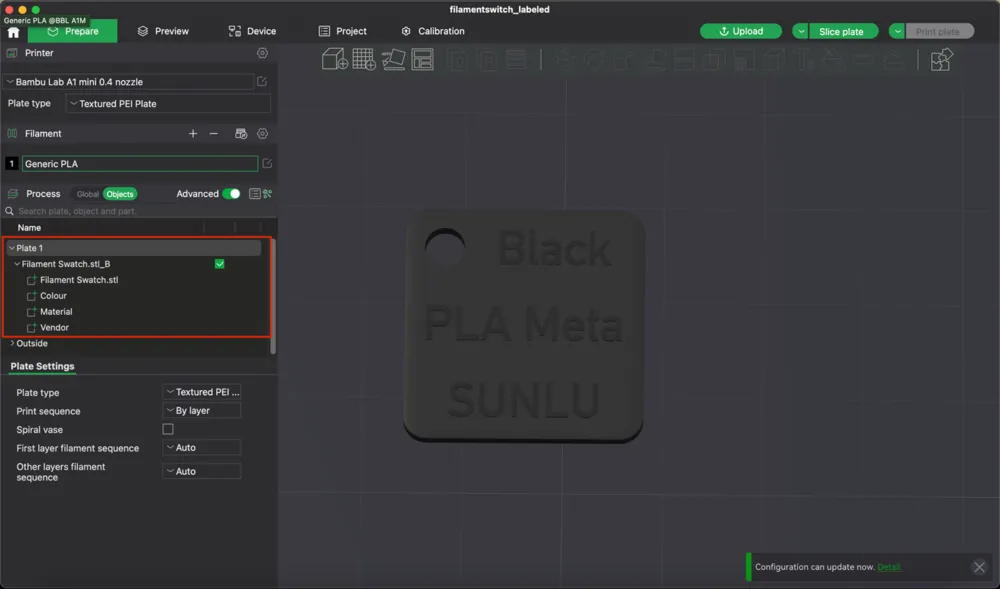
Task: Click the search magnifier icon
Action: pyautogui.click(x=10, y=211)
